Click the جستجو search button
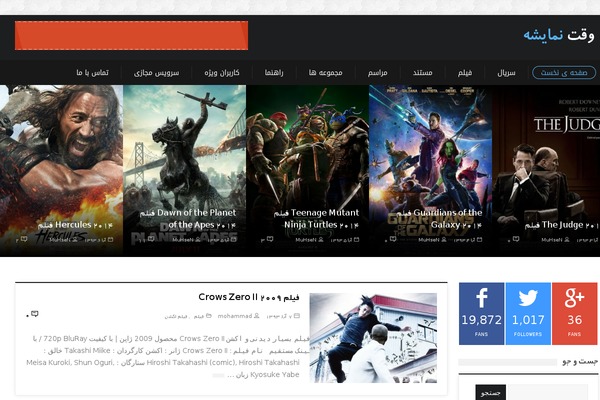The width and height of the screenshot is (600, 400). (x=491, y=392)
